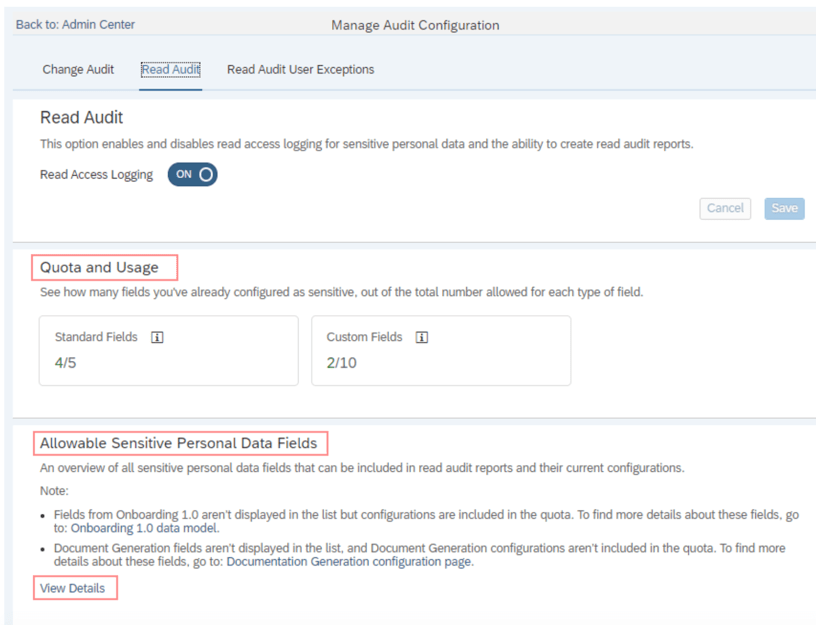Click the info icon beside Custom Fields

tap(422, 338)
